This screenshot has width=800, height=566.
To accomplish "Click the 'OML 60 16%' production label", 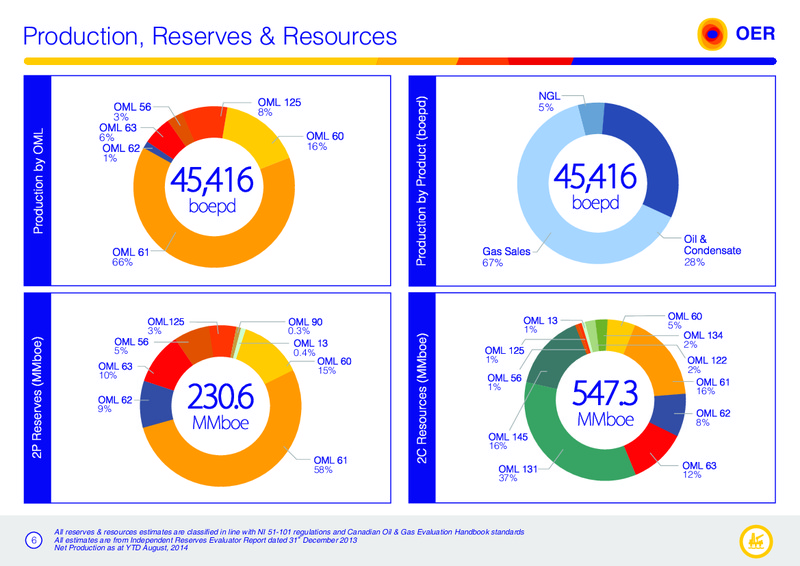I will (x=325, y=141).
